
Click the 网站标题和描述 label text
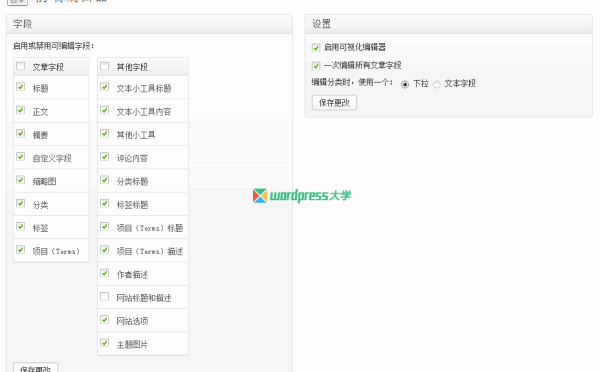[x=144, y=298]
